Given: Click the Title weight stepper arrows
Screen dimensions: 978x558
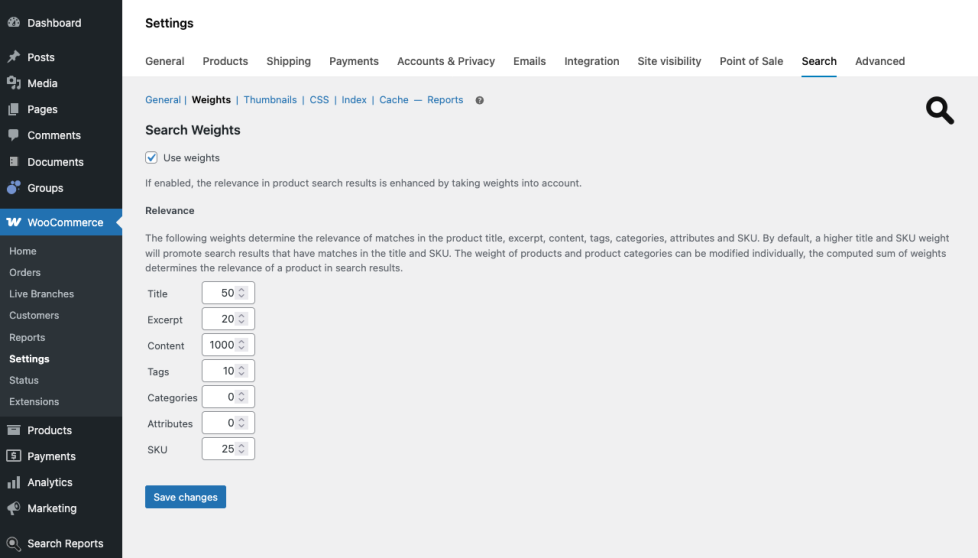Looking at the screenshot, I should coord(242,293).
